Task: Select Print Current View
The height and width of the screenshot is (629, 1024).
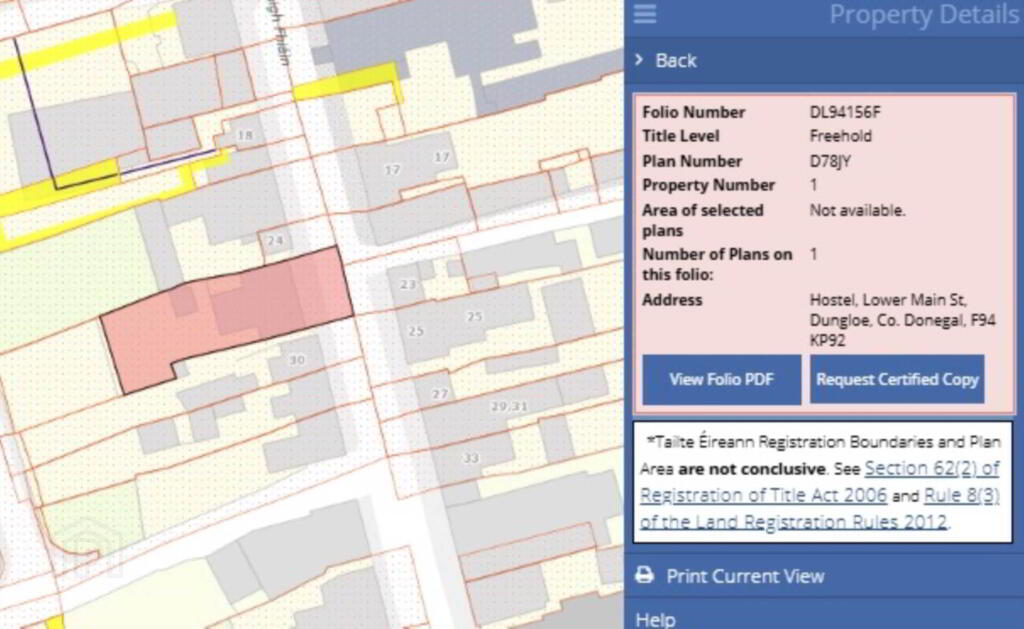Action: pos(745,576)
